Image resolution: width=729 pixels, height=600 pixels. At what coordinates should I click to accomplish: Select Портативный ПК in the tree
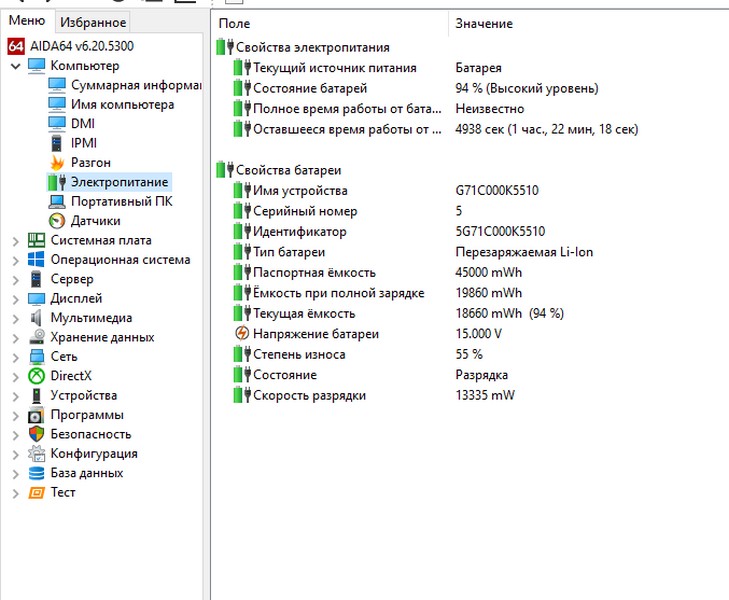(x=121, y=201)
